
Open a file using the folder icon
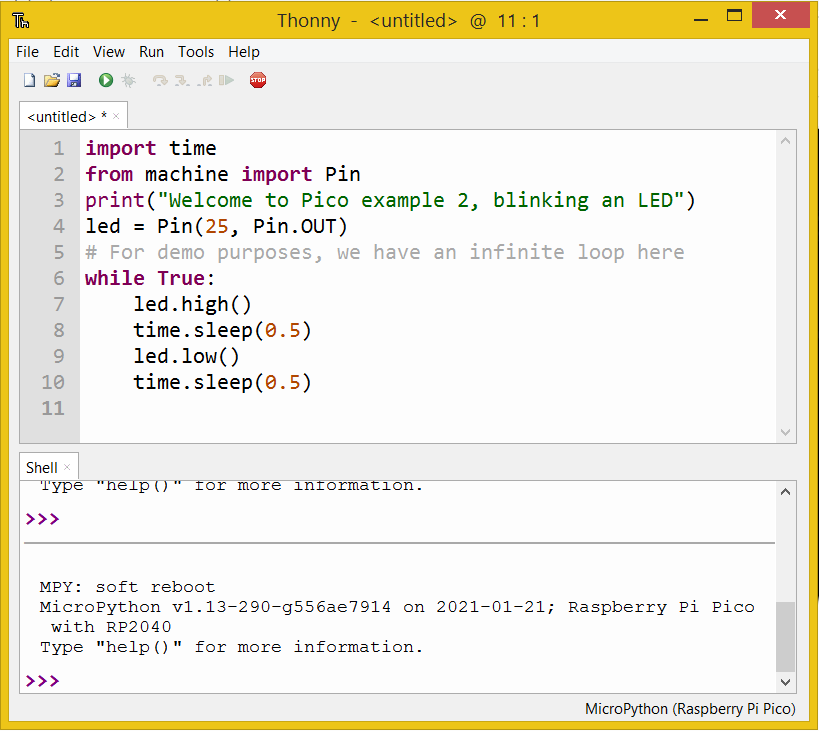(x=52, y=80)
